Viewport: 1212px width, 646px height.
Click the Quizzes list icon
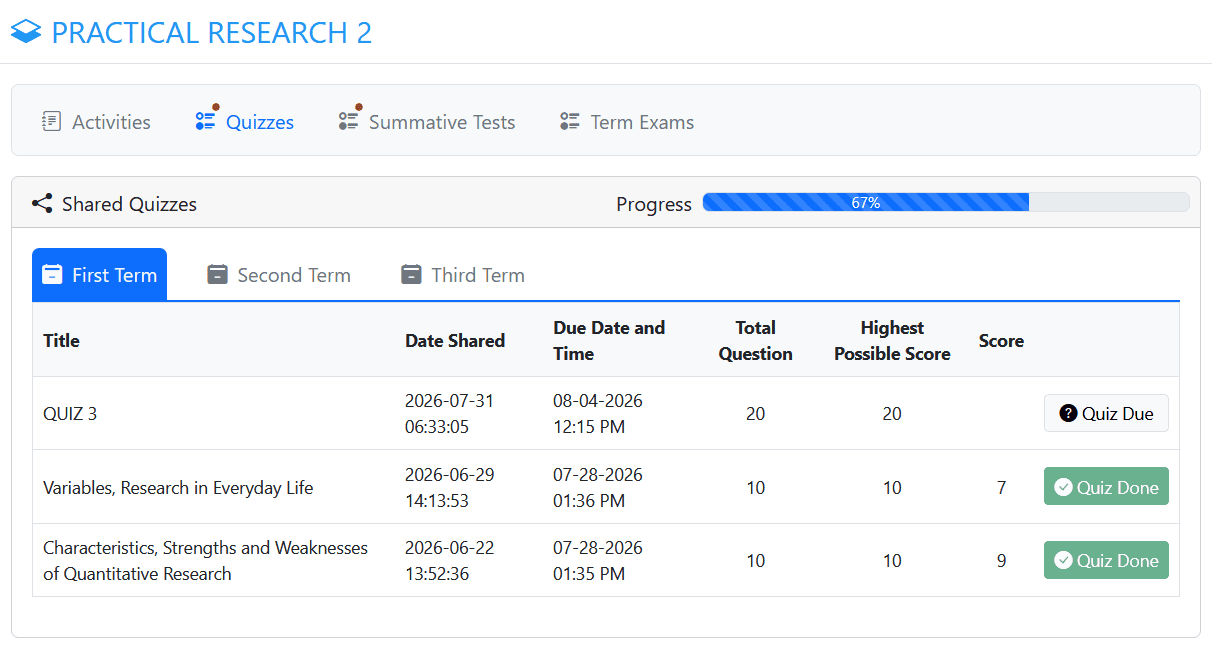pyautogui.click(x=205, y=122)
